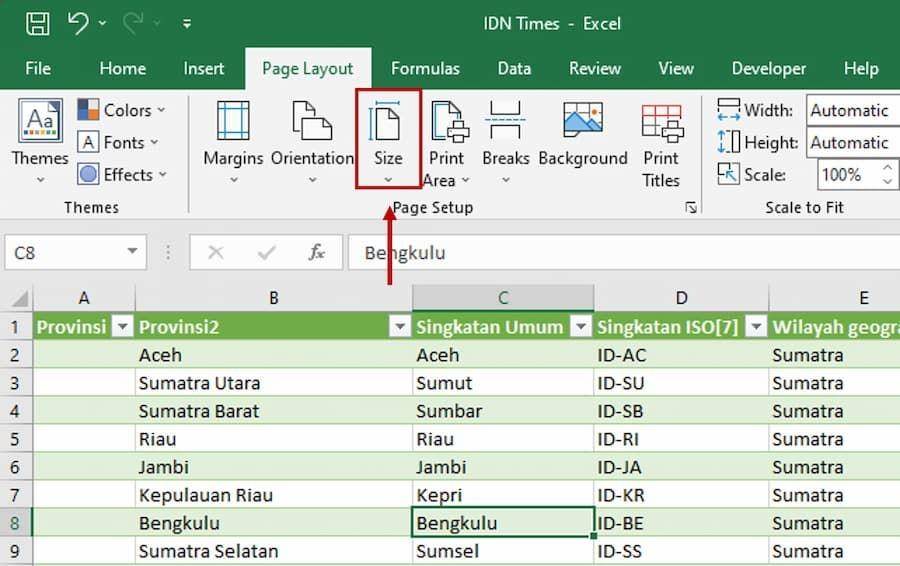This screenshot has width=900, height=566.
Task: Click cell containing Sumatra Utara
Action: 274,383
